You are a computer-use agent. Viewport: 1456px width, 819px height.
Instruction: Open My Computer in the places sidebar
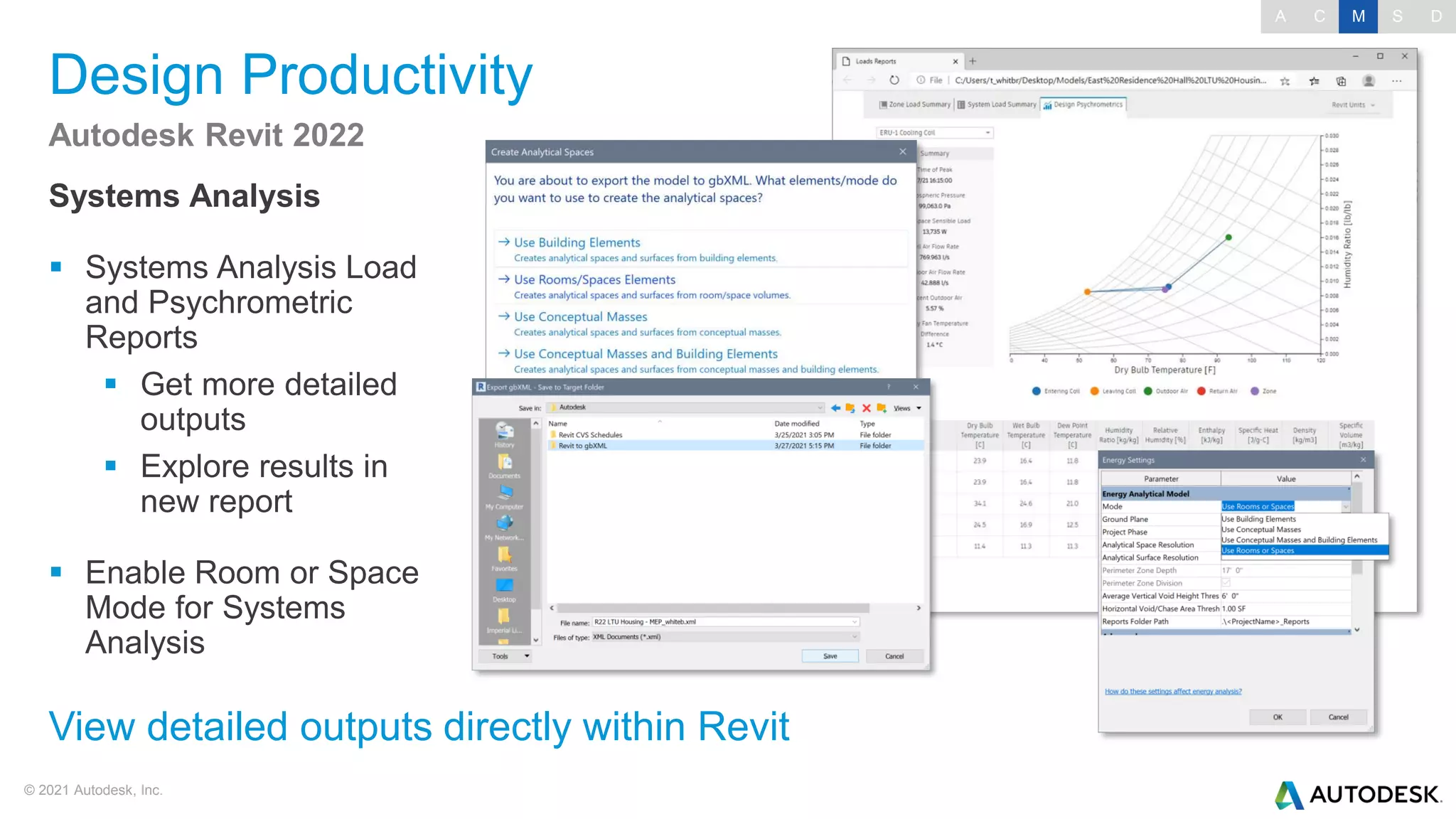(x=504, y=496)
